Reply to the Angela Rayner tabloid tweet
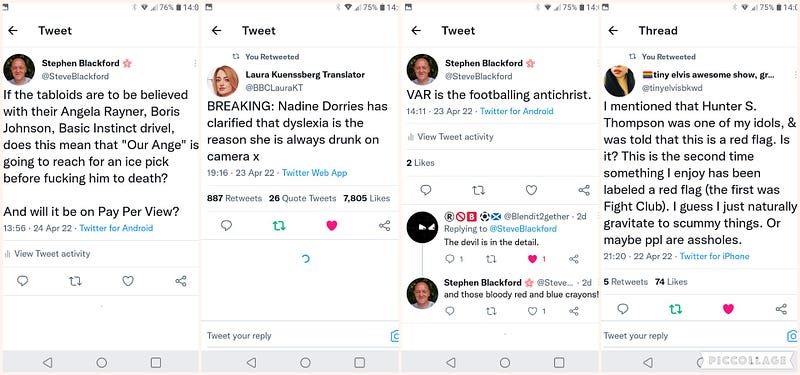This screenshot has height=375, width=800. point(22,281)
